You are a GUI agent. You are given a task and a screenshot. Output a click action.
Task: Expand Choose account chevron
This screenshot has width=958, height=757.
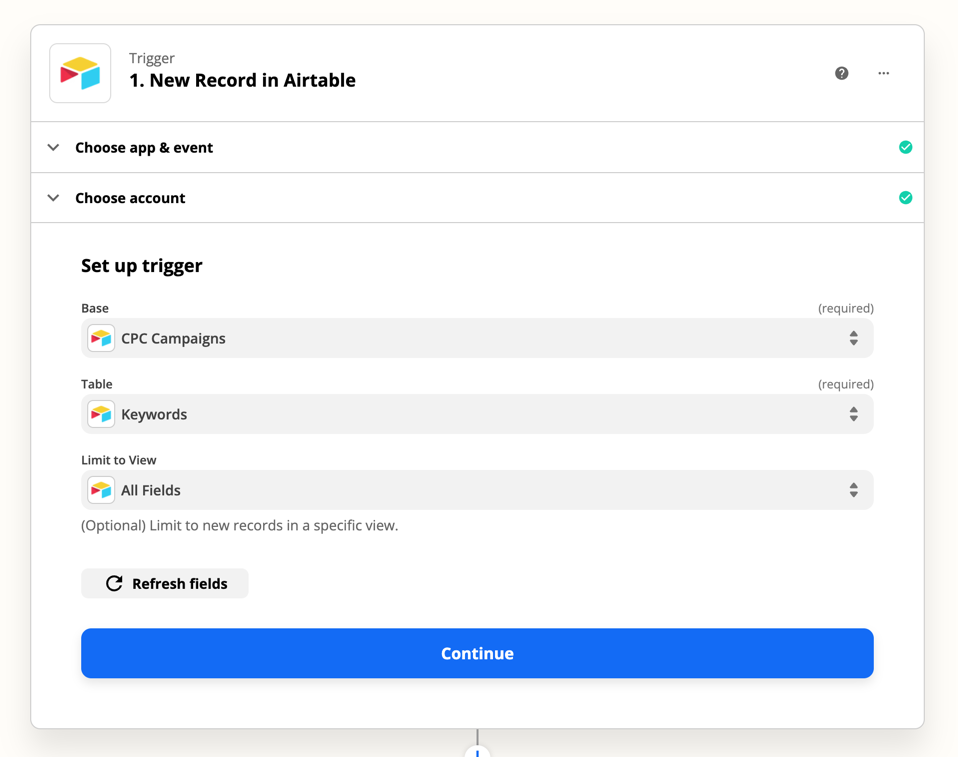(54, 198)
